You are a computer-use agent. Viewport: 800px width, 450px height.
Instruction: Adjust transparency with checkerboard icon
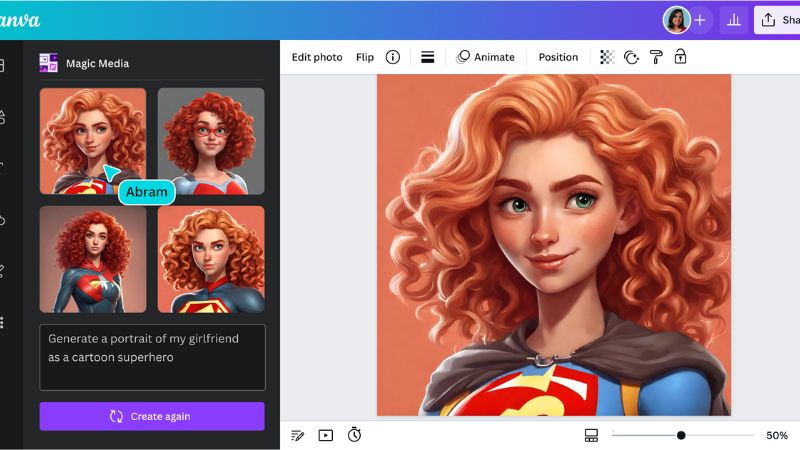coord(607,57)
